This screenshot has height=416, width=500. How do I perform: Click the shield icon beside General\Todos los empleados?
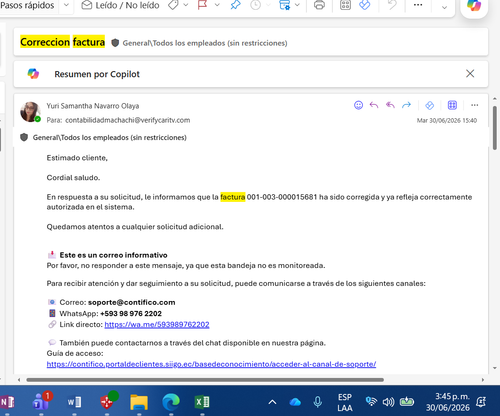pos(24,137)
